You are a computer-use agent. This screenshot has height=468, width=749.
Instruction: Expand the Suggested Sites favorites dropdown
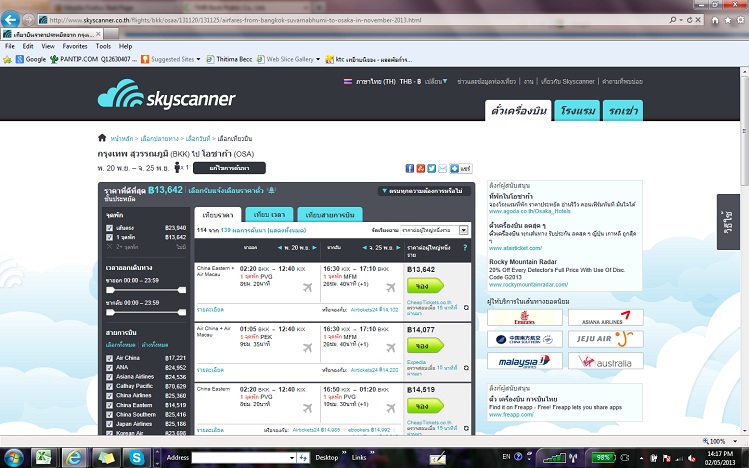[x=198, y=59]
